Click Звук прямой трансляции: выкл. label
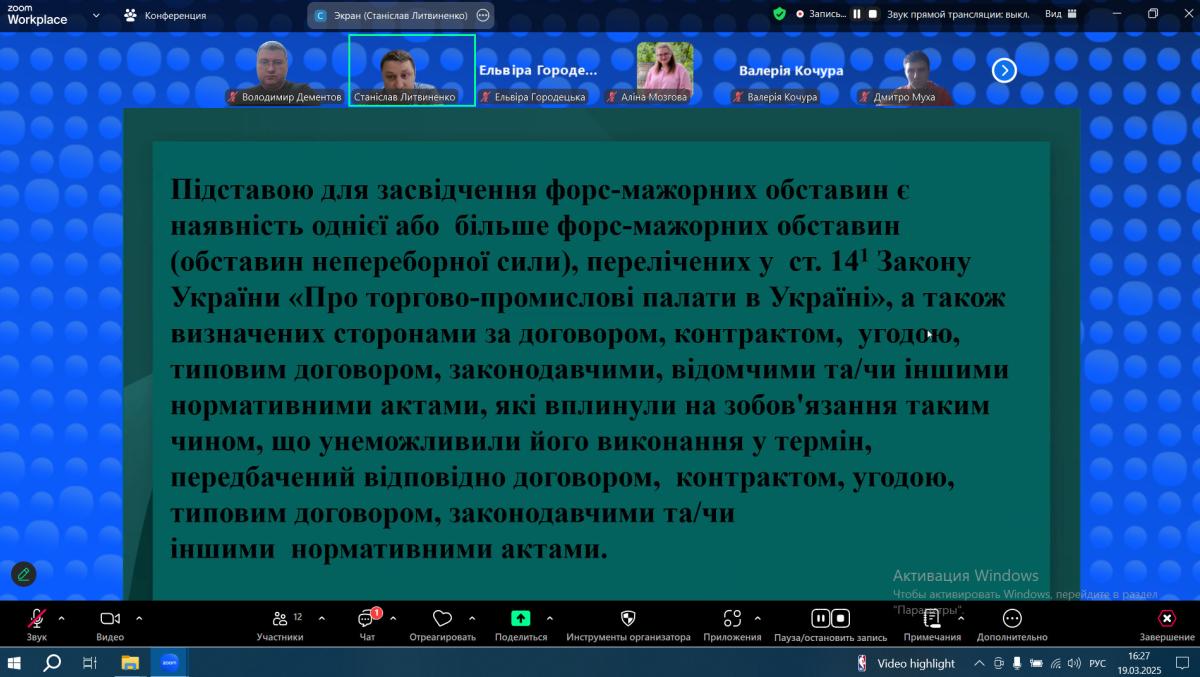 coord(958,14)
